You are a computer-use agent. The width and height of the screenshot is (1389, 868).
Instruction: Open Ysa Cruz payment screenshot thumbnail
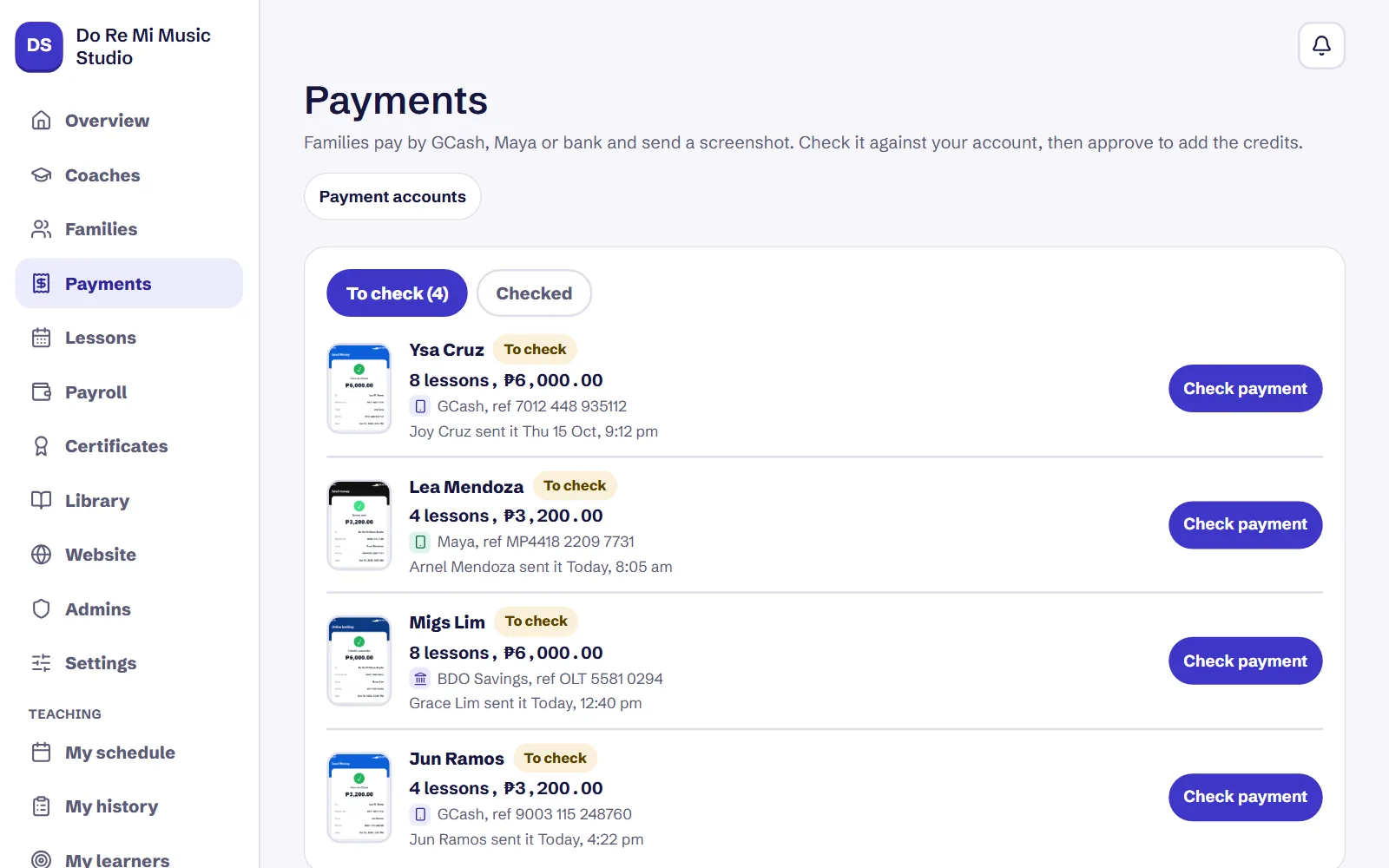coord(359,389)
